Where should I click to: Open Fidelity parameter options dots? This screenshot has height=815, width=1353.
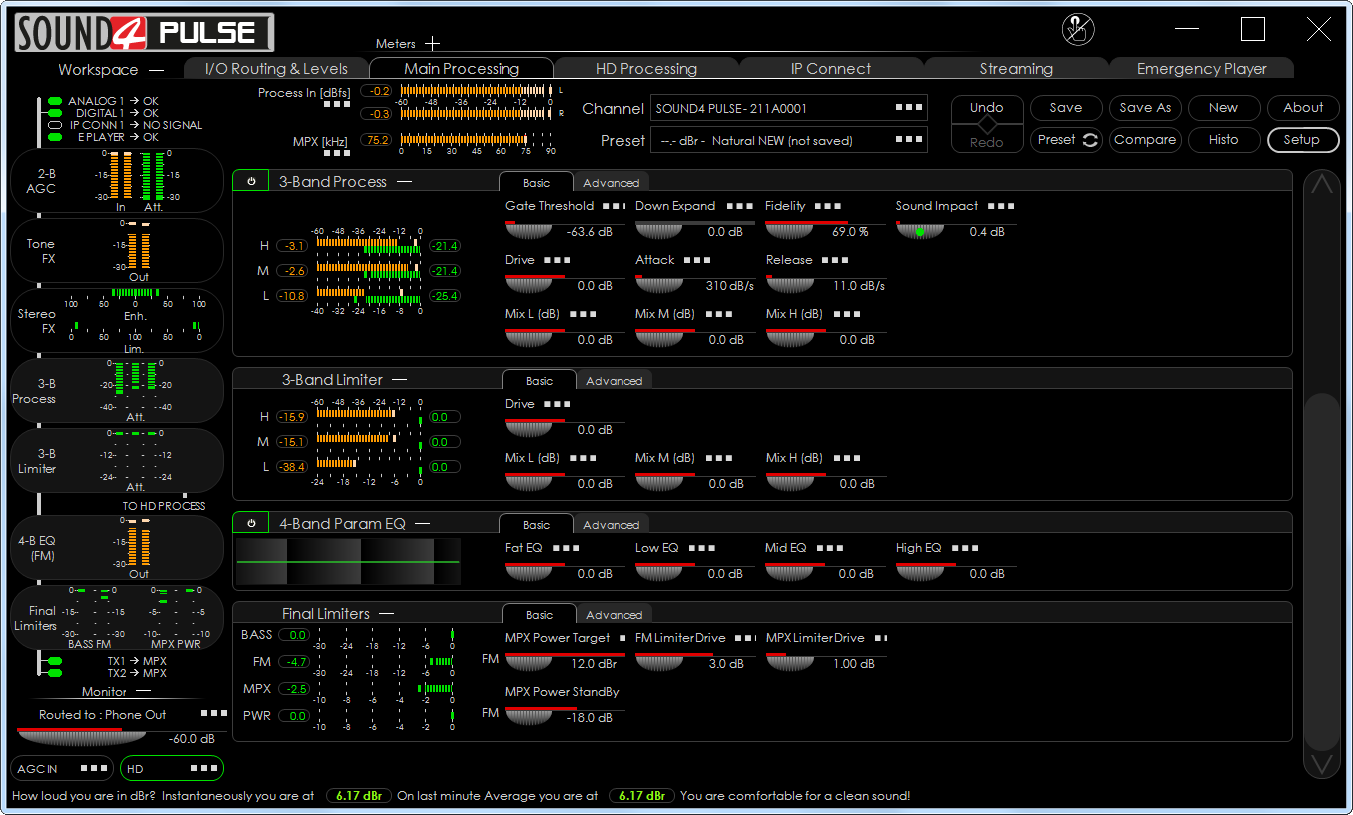point(828,206)
